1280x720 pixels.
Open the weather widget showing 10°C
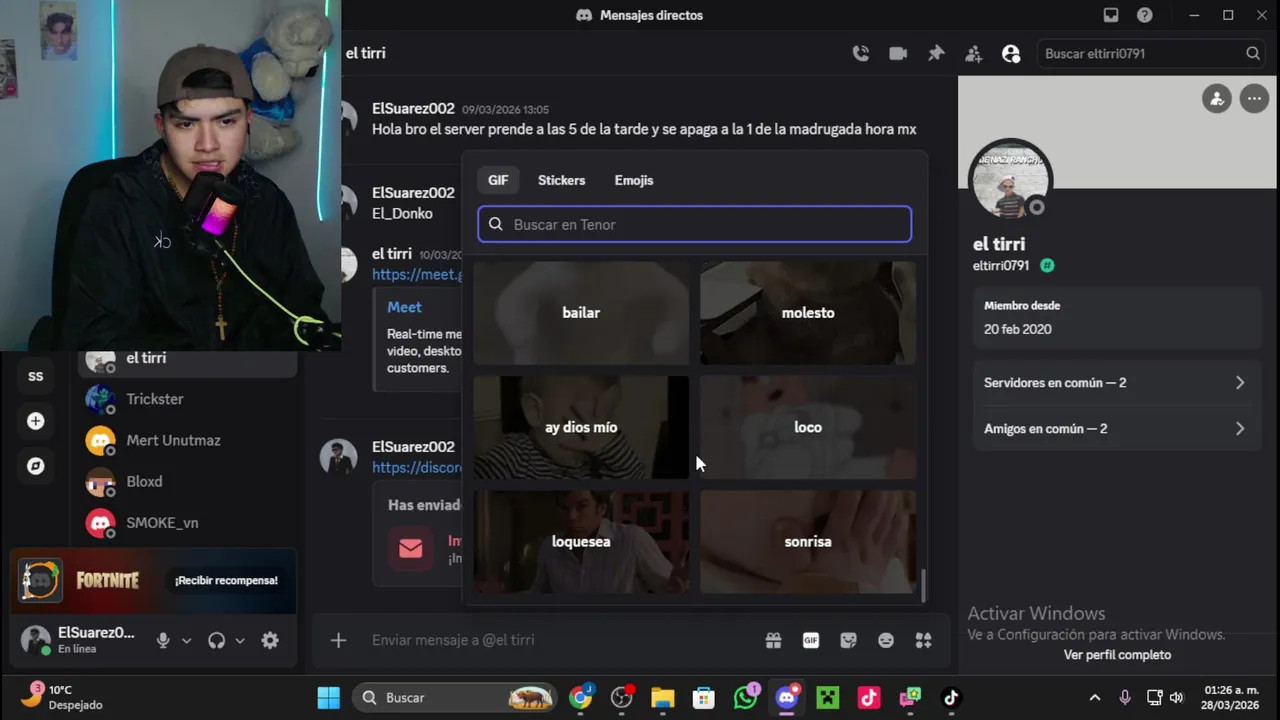click(62, 697)
